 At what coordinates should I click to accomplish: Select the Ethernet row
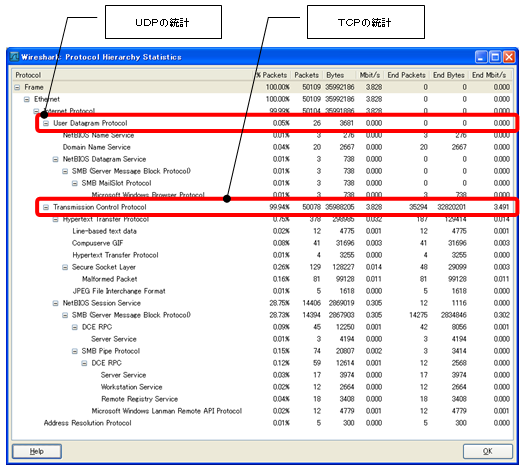262,99
